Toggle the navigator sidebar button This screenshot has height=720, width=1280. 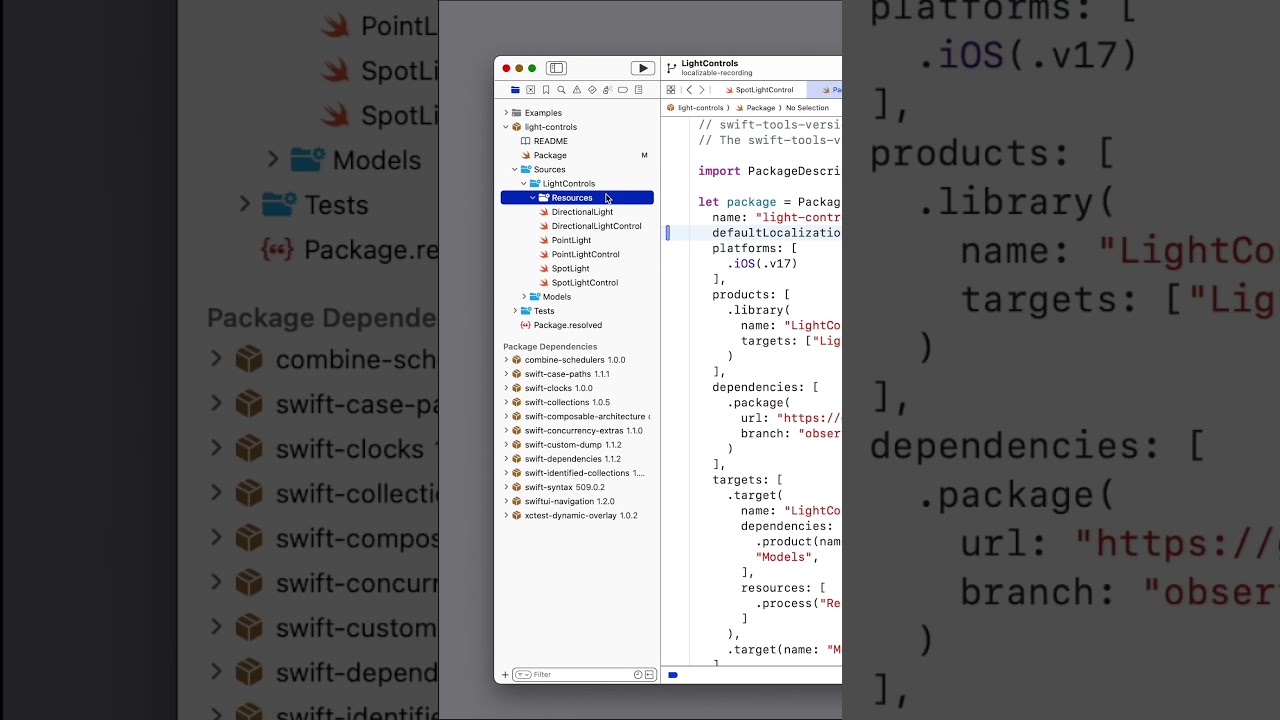point(557,68)
